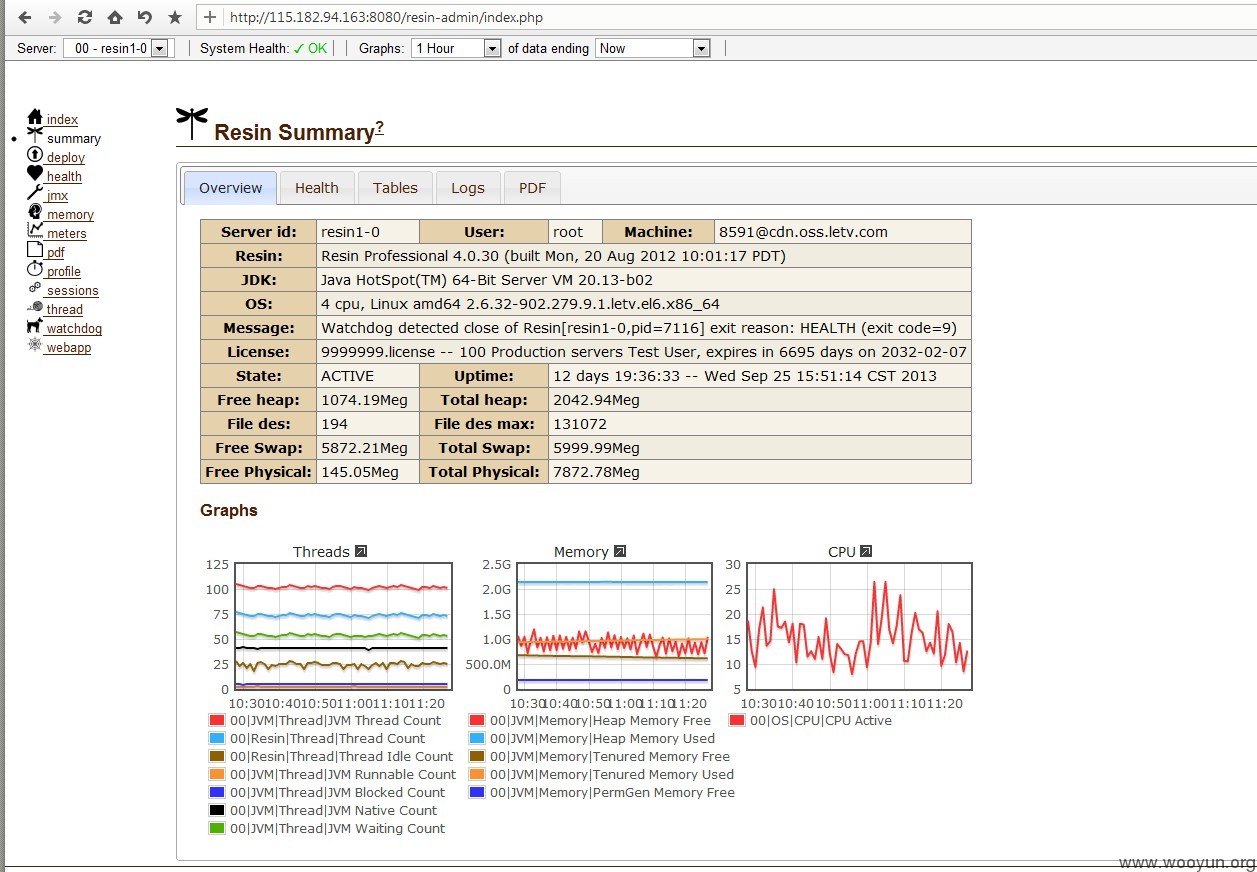Viewport: 1257px width, 872px height.
Task: Click the Heap Memory Used blue swatch
Action: (477, 738)
